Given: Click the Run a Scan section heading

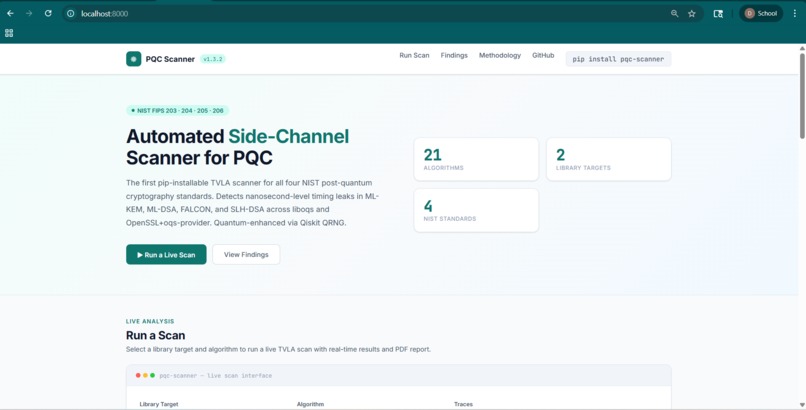Looking at the screenshot, I should click(x=155, y=335).
